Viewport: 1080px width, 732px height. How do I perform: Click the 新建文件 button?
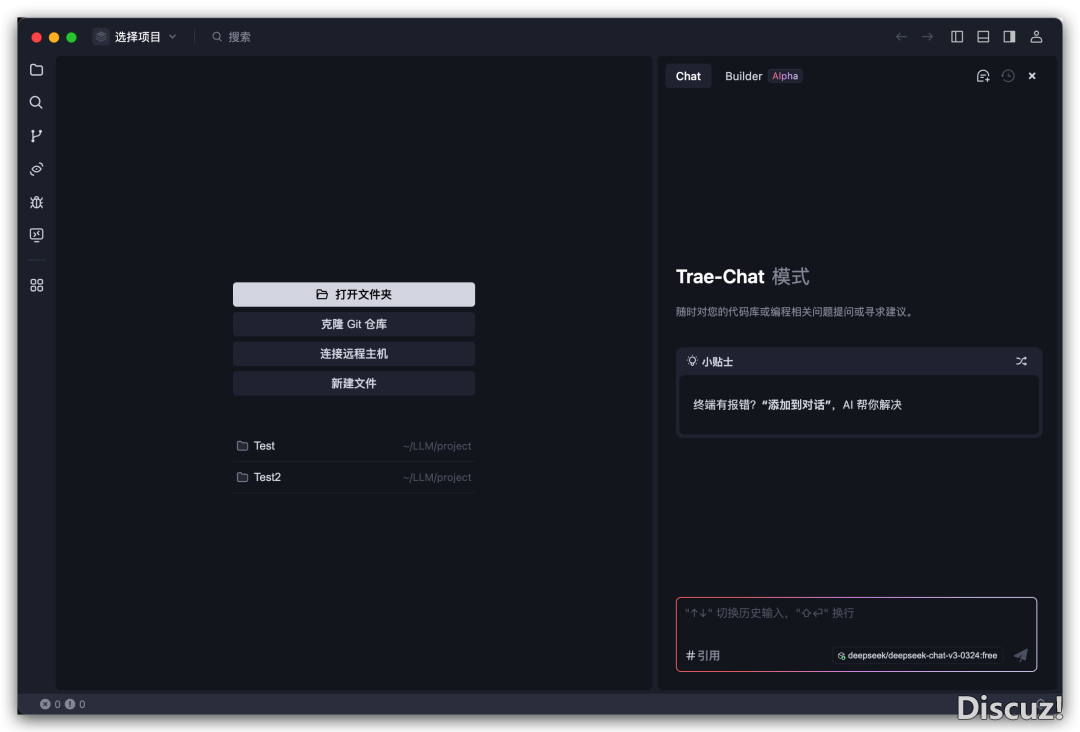tap(353, 383)
